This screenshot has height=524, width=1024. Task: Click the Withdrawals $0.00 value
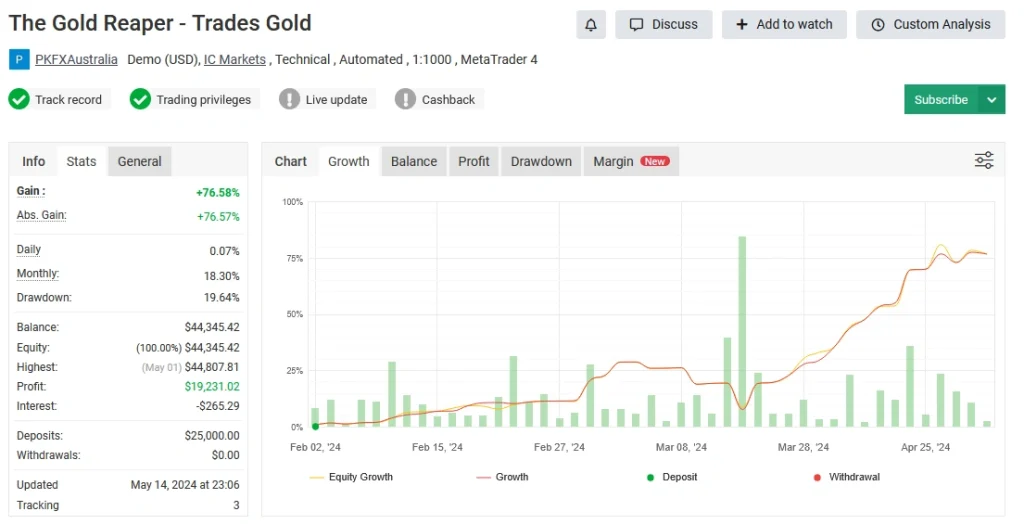(x=225, y=455)
